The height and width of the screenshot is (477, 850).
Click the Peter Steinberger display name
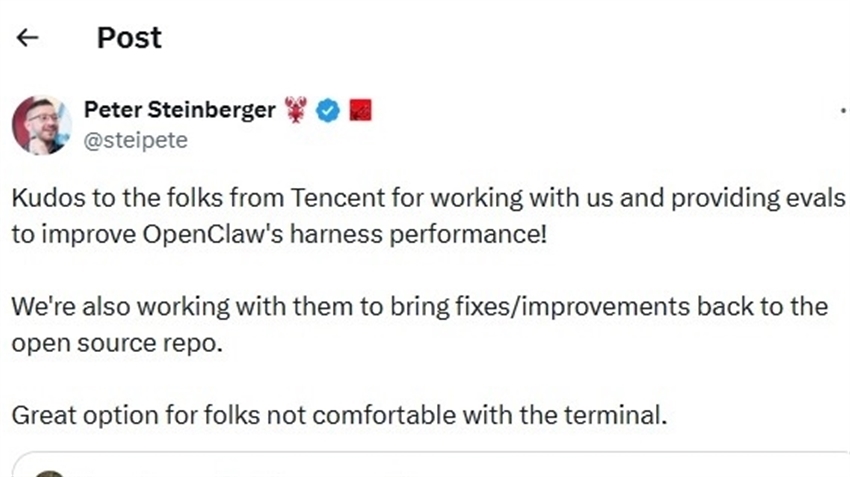179,111
